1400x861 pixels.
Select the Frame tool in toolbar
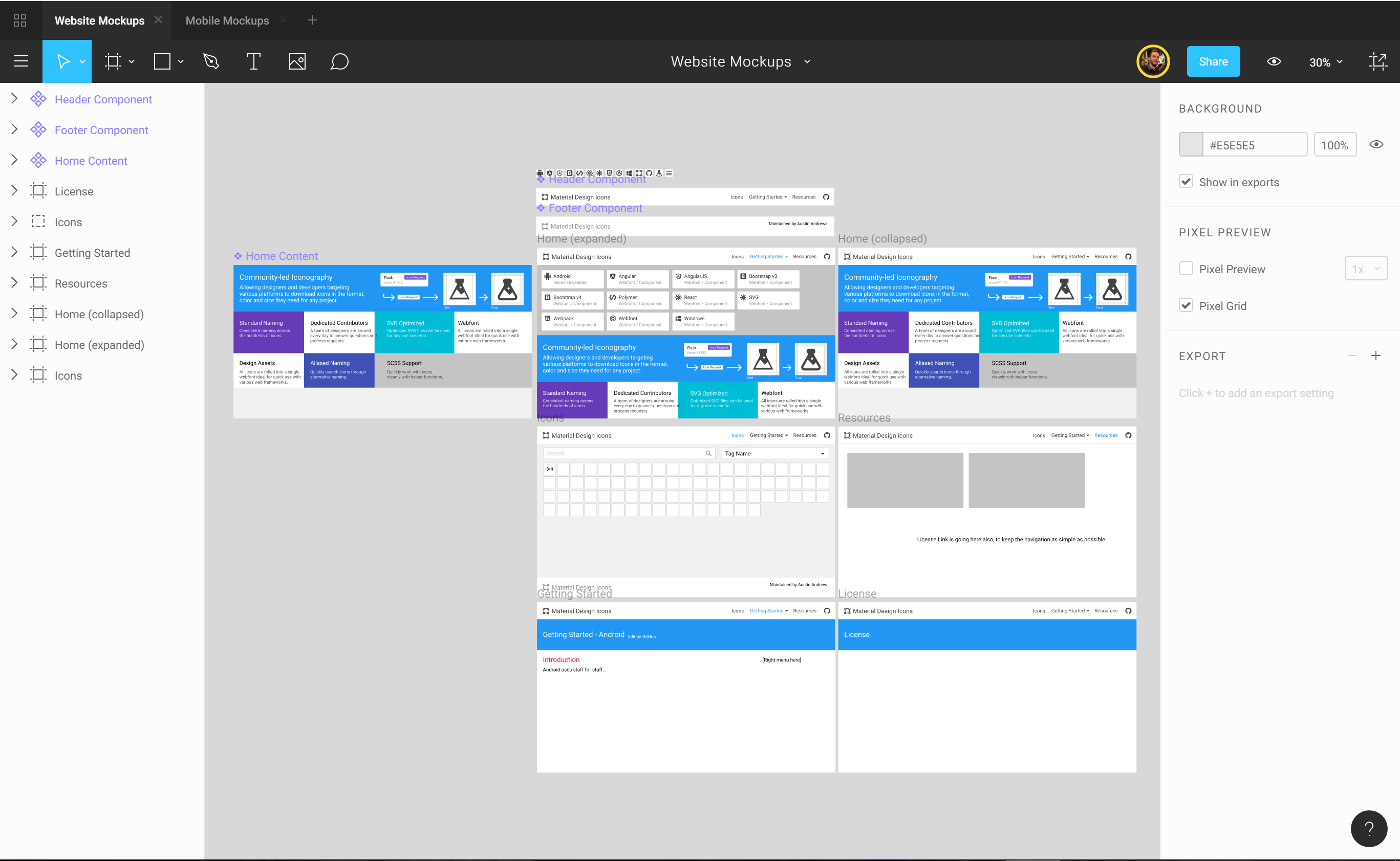113,61
